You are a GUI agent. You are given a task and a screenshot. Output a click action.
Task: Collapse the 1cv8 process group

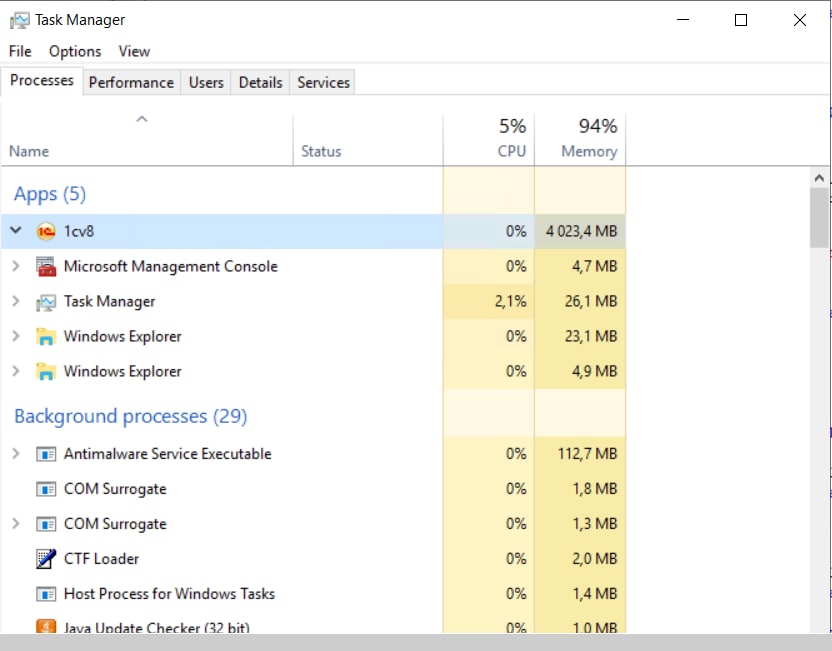(x=15, y=231)
